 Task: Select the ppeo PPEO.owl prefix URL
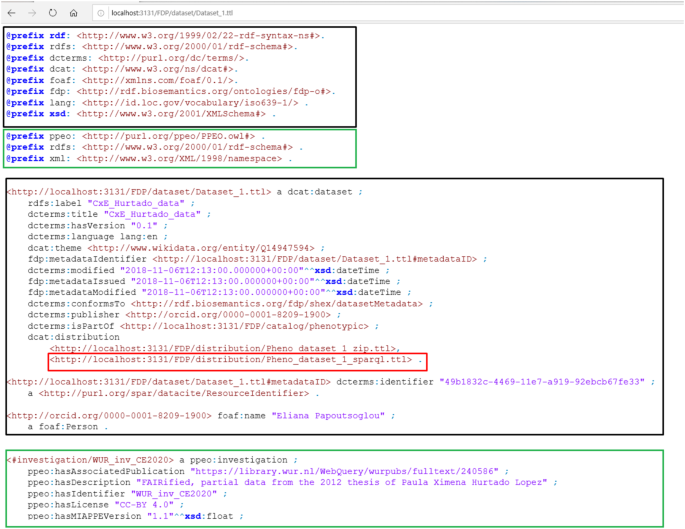(168, 136)
